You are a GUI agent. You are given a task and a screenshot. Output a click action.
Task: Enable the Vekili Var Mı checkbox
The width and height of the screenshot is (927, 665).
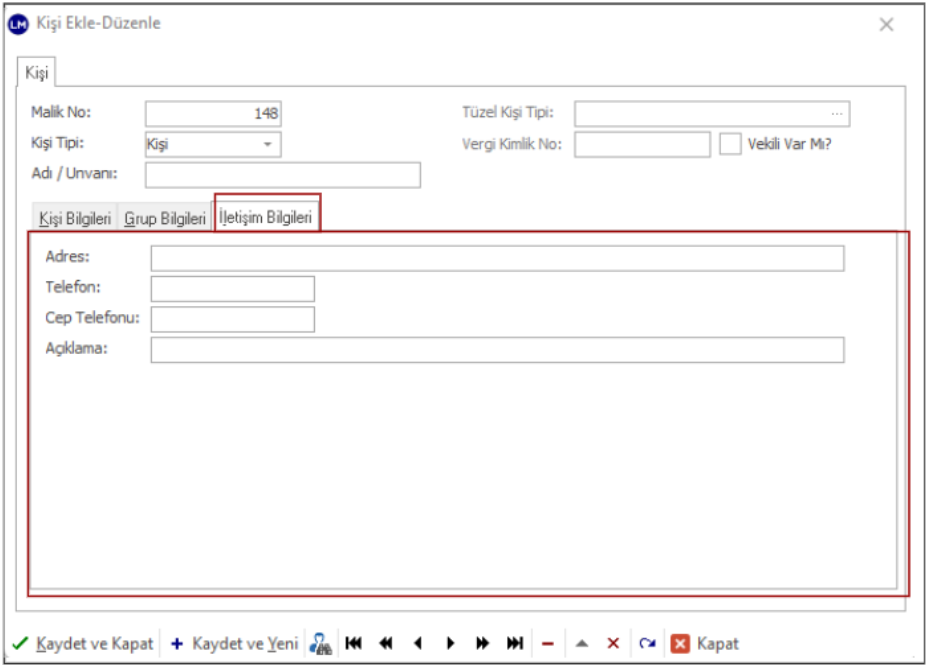coord(730,143)
